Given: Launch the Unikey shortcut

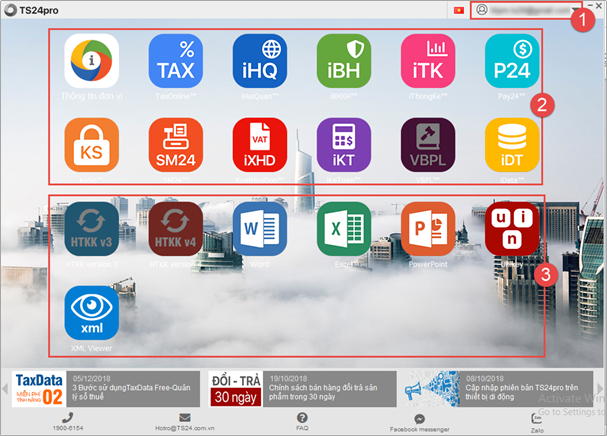Looking at the screenshot, I should point(512,229).
